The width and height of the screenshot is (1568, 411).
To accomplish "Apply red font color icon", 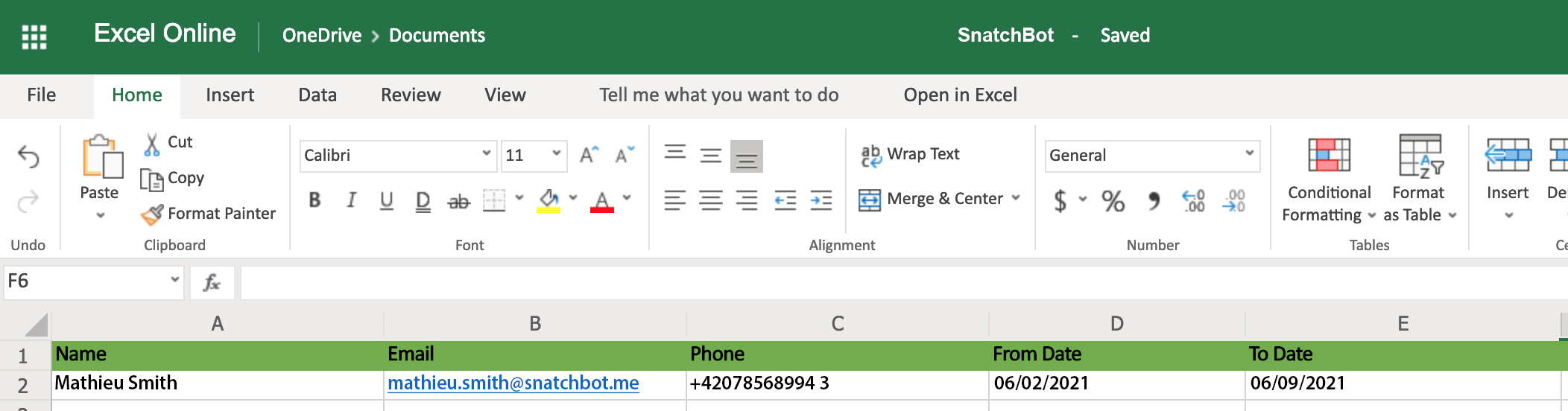I will pos(602,200).
